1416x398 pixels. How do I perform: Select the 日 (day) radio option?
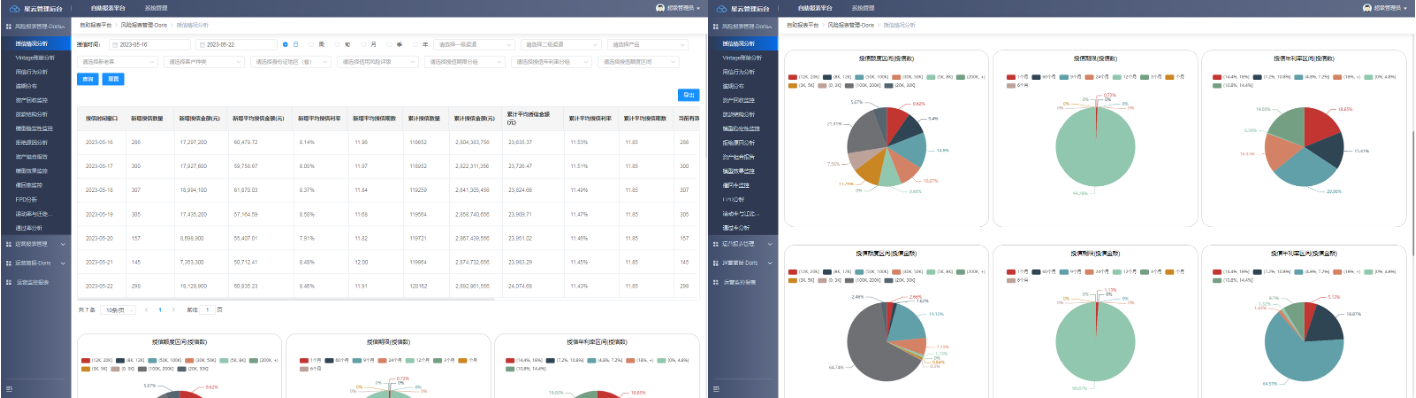coord(286,45)
